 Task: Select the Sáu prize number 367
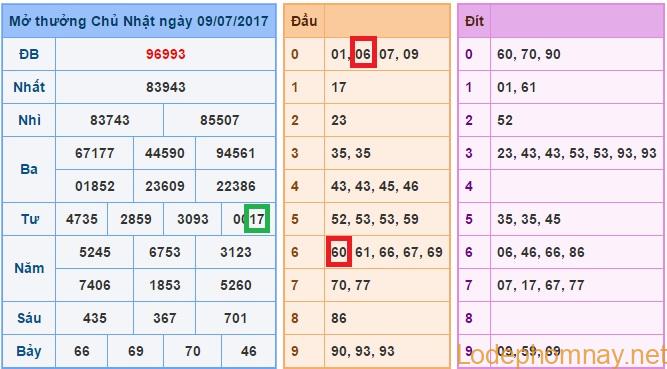click(x=165, y=318)
